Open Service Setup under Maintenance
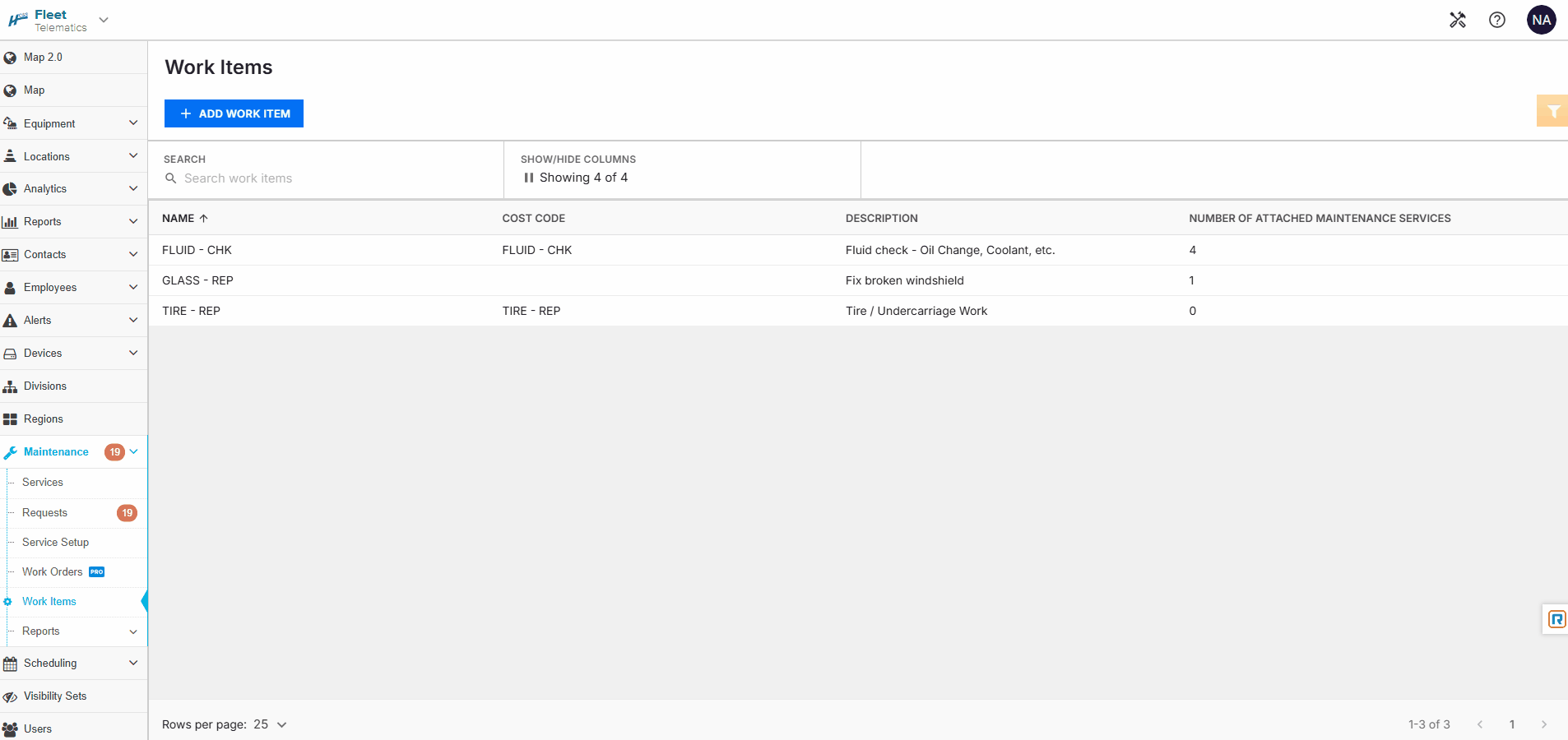 click(55, 543)
